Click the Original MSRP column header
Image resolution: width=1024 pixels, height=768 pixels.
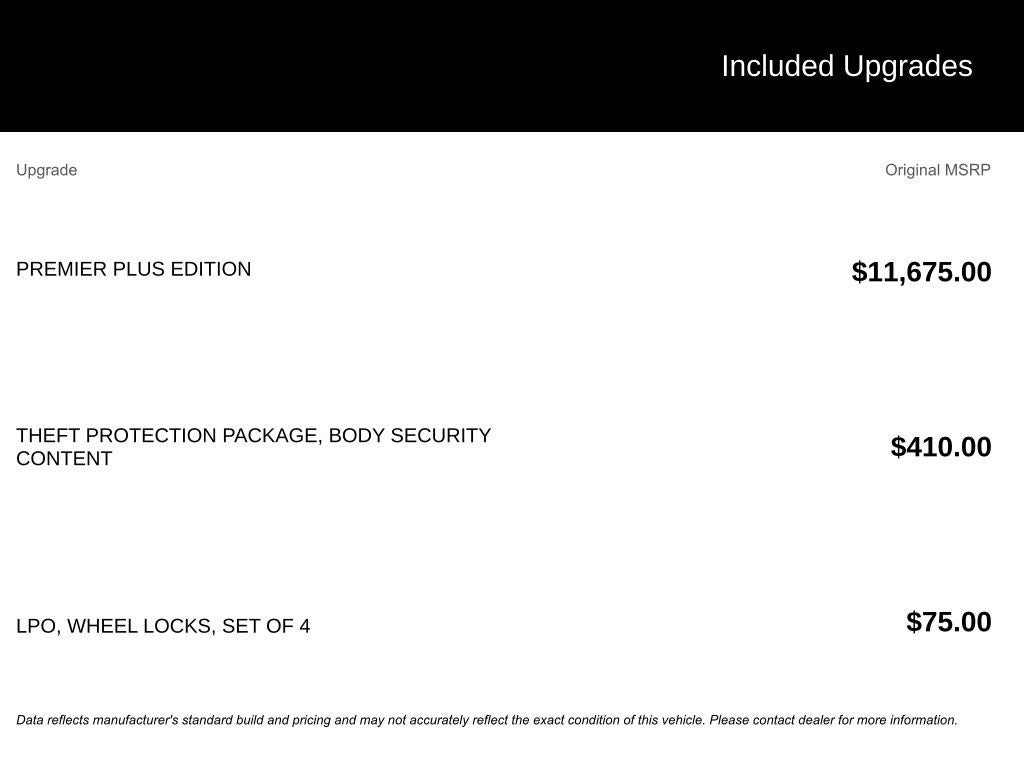pyautogui.click(x=937, y=170)
